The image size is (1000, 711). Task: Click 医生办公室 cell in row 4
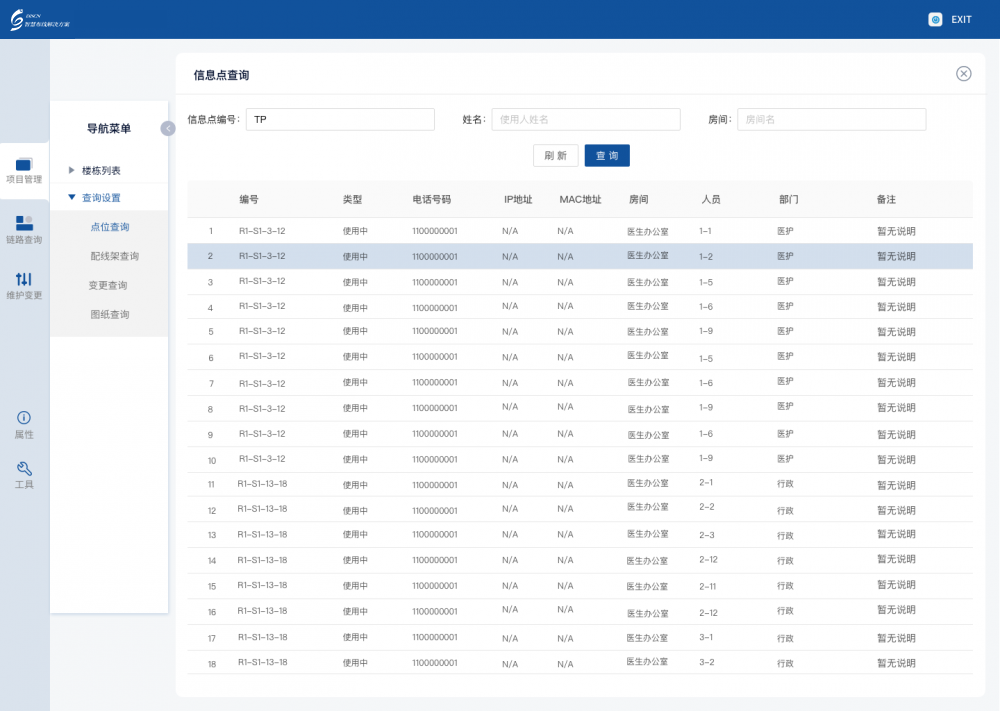coord(648,306)
